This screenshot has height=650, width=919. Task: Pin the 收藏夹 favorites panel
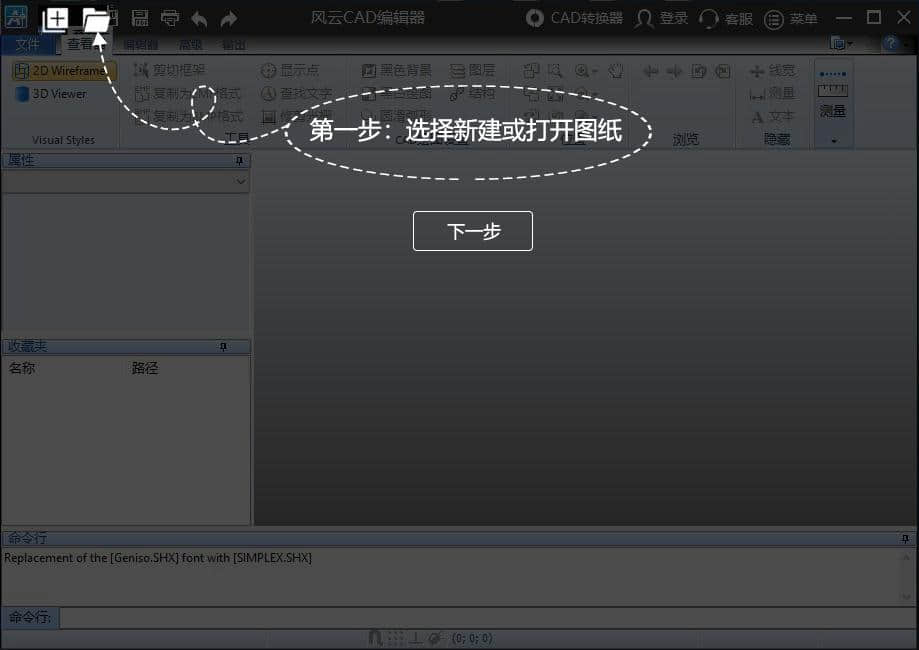tap(223, 347)
